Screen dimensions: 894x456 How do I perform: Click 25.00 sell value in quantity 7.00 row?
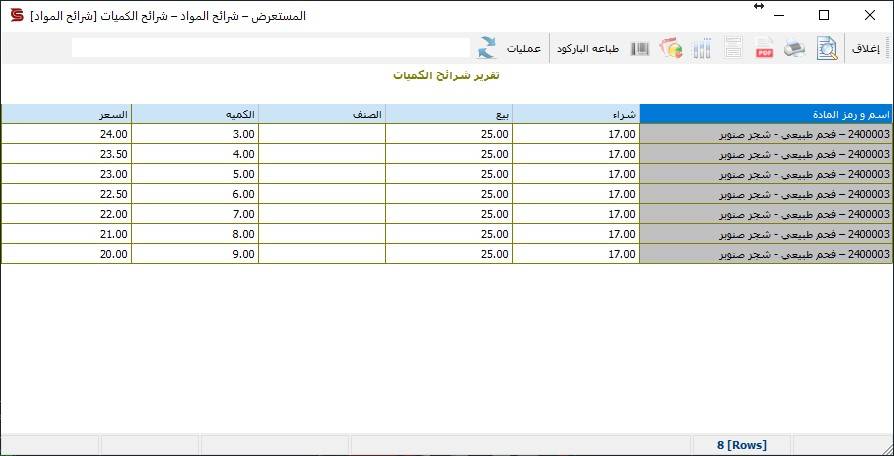(x=449, y=214)
